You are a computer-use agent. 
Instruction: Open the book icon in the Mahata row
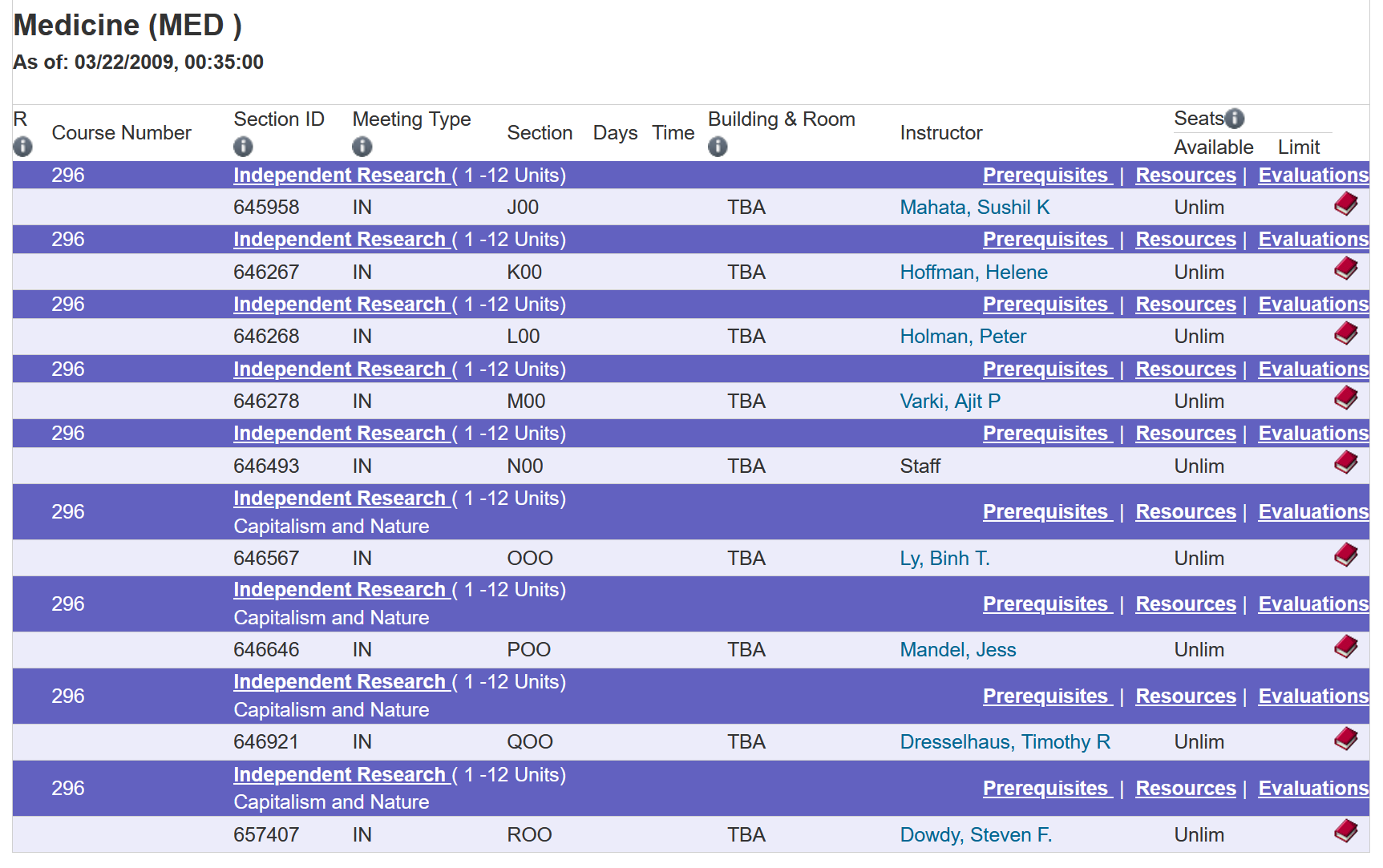point(1345,204)
